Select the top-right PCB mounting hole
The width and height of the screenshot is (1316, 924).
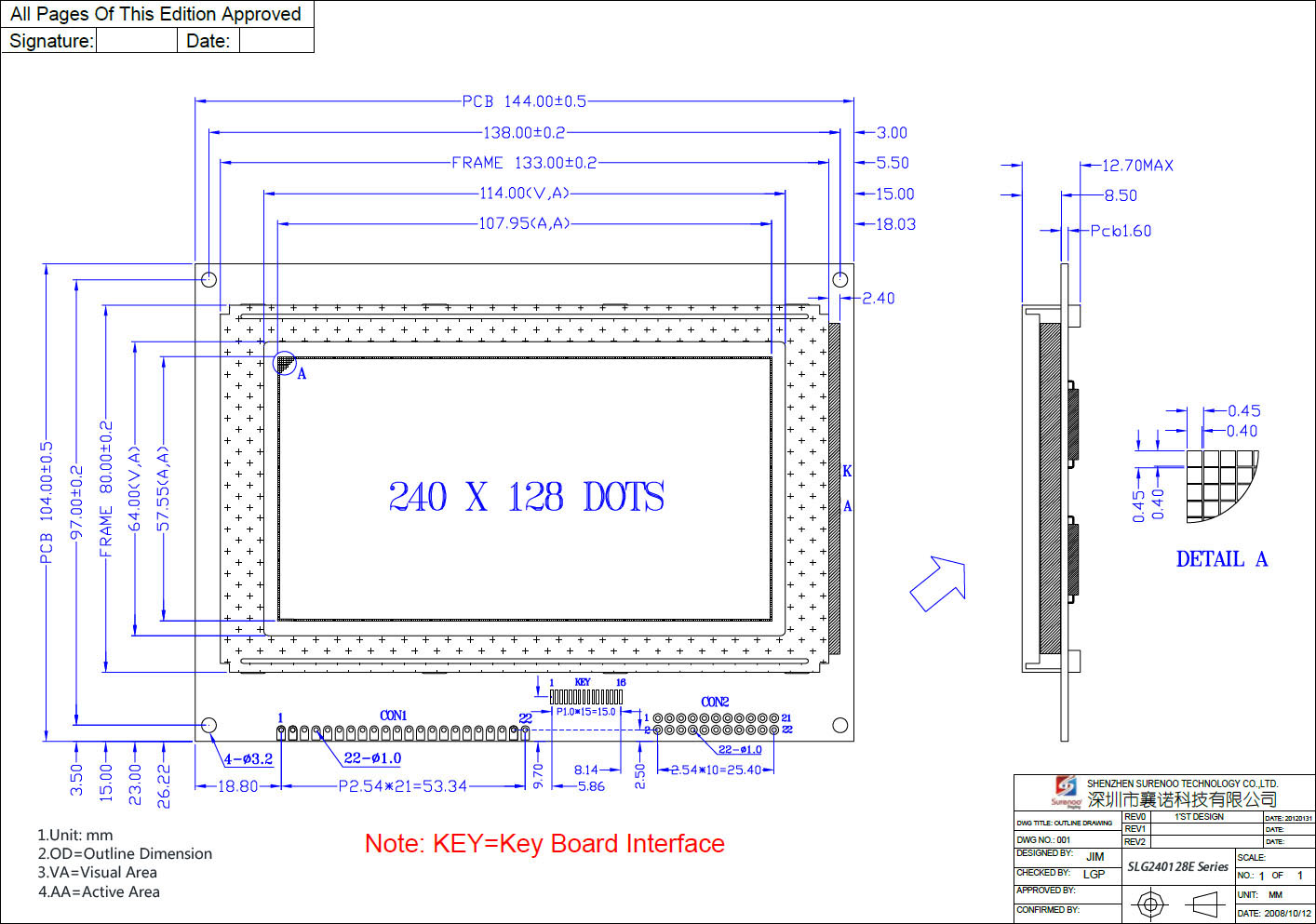point(839,279)
